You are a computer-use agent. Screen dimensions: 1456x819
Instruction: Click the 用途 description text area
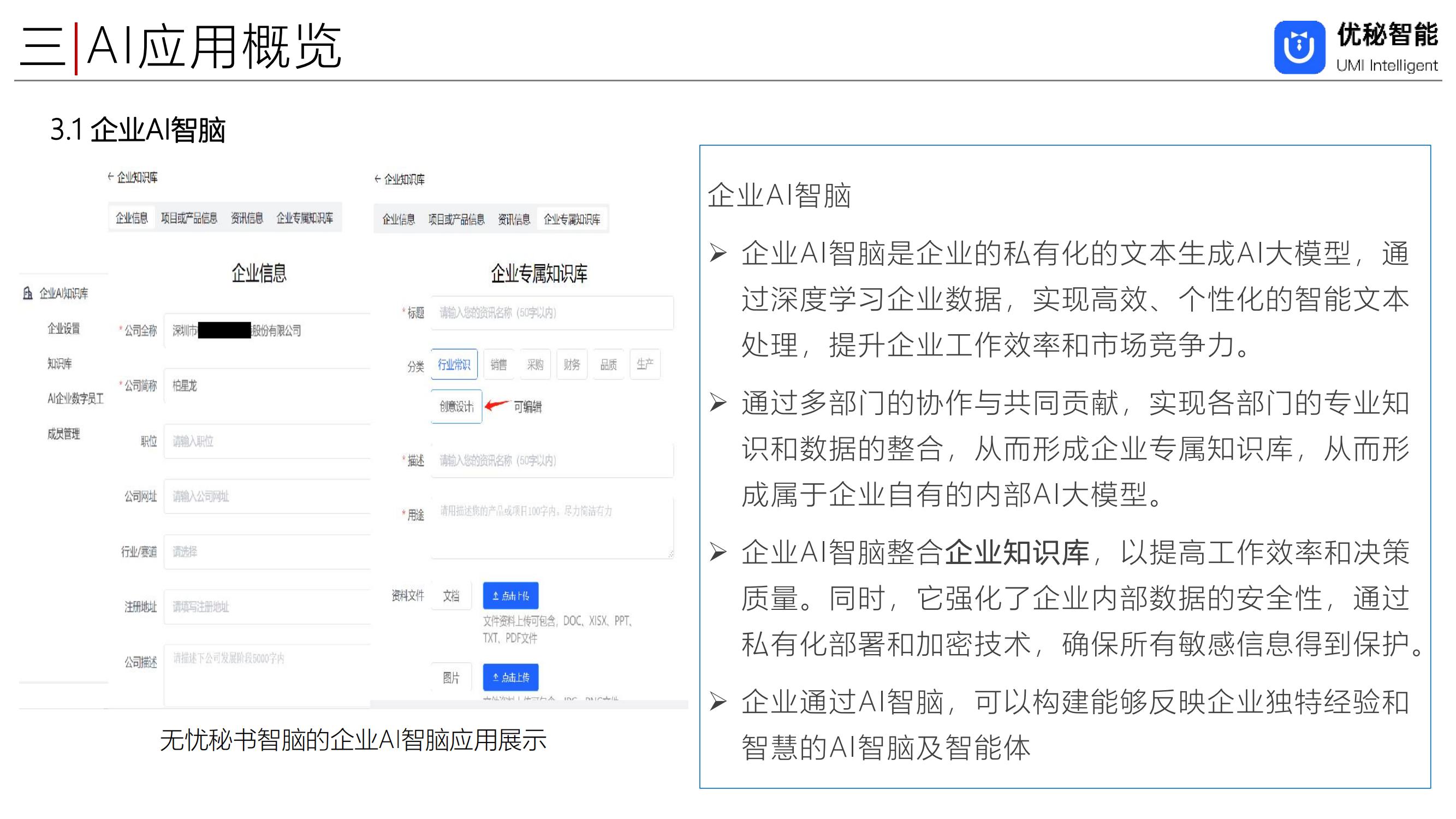(x=551, y=527)
